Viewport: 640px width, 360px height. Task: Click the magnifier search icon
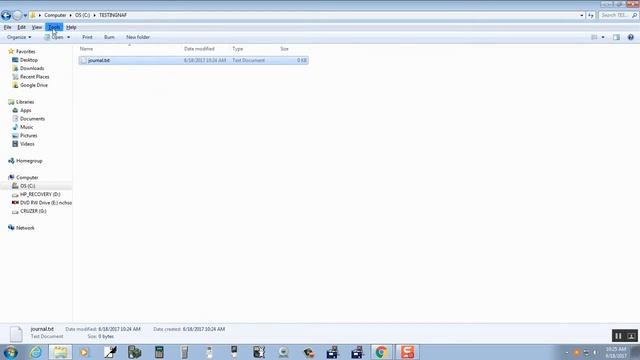634,15
